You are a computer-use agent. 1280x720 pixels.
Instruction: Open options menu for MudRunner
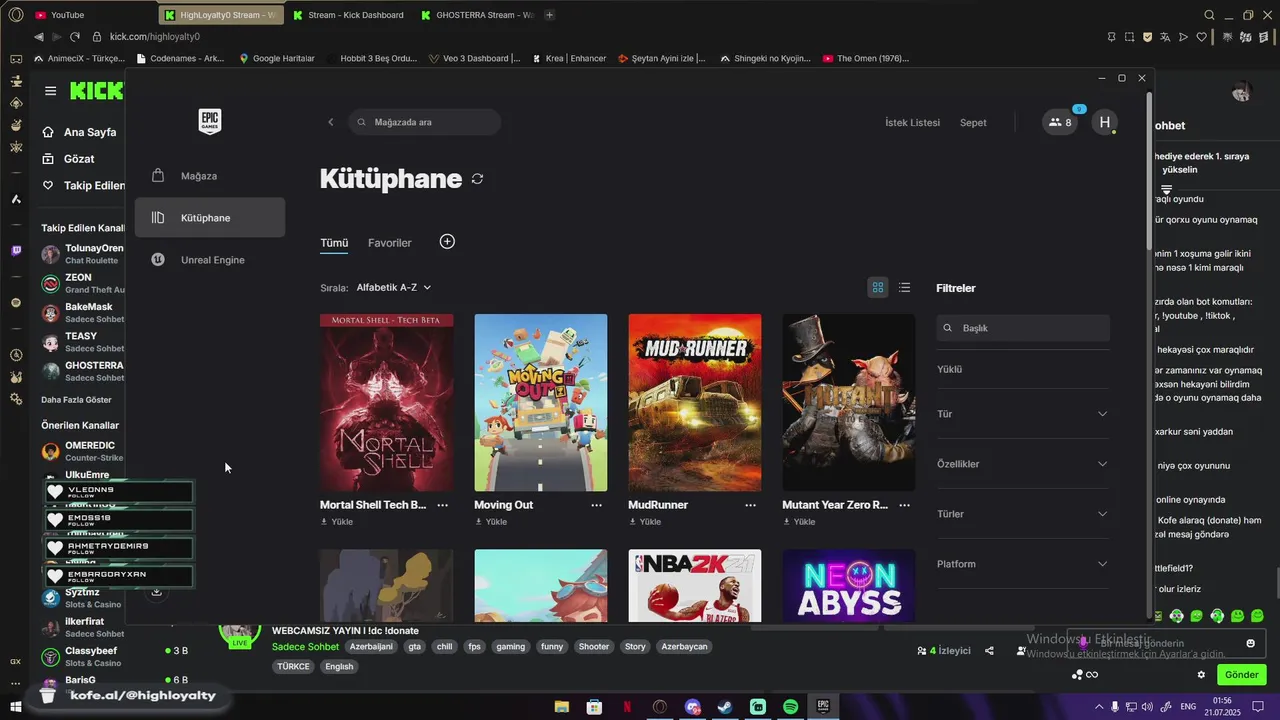coord(751,505)
